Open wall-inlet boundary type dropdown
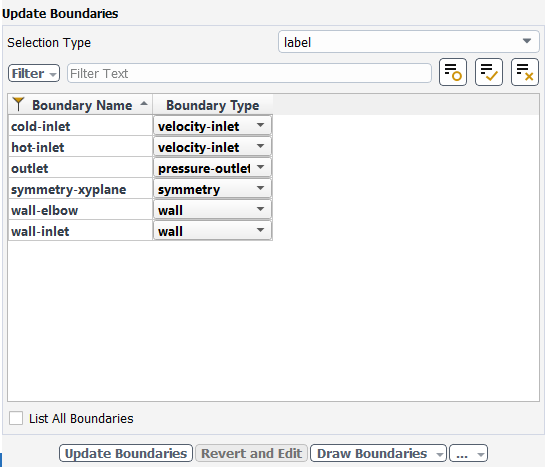This screenshot has width=546, height=467. tap(212, 230)
